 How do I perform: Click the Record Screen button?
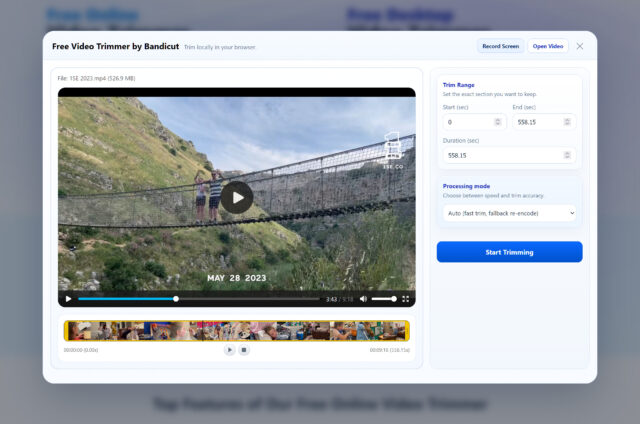coord(500,46)
